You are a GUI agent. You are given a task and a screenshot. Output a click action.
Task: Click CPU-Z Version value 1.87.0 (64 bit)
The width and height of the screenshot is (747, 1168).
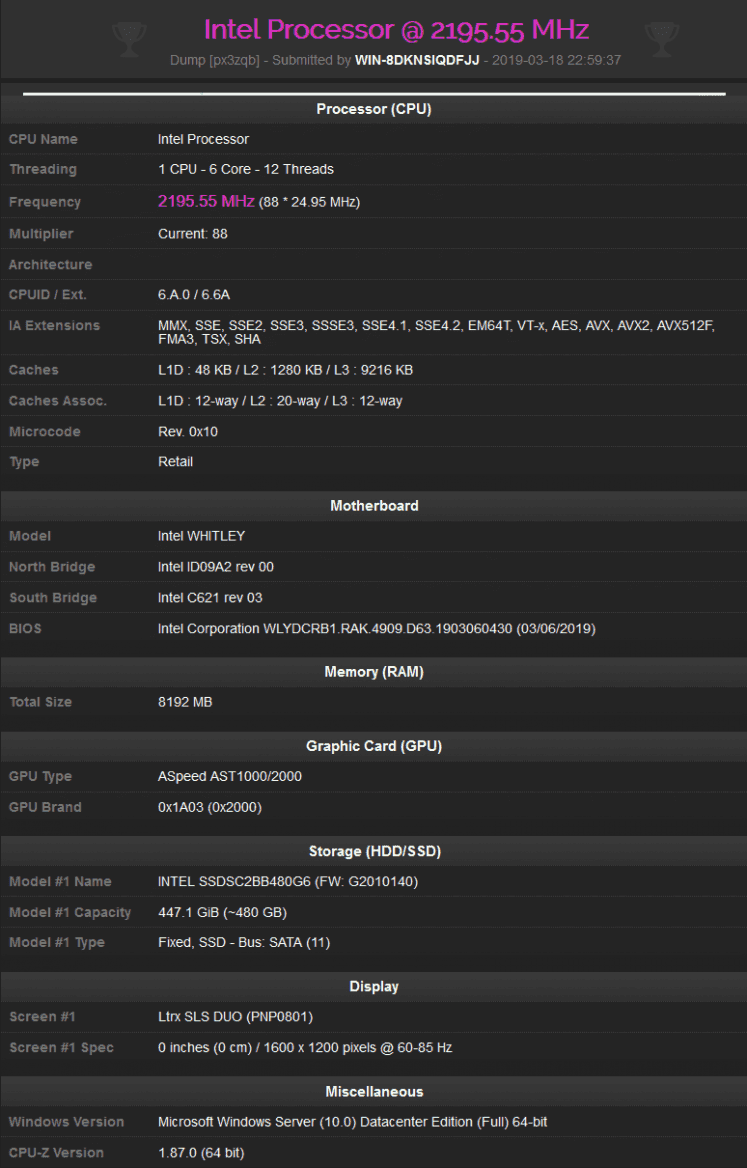(201, 1152)
